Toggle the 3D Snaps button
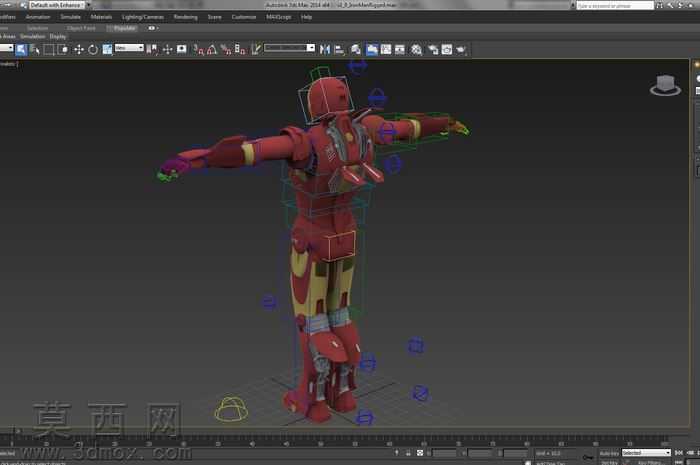 [x=198, y=50]
